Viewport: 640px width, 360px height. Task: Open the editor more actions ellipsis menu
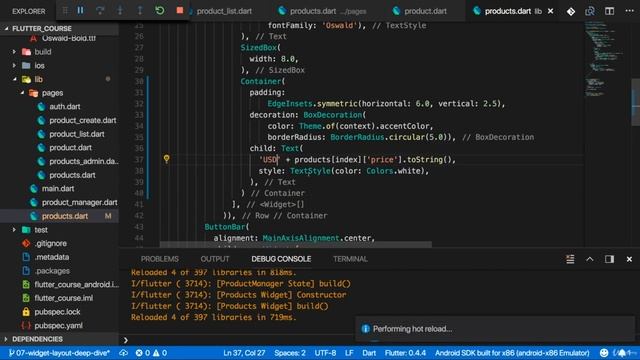click(x=629, y=11)
